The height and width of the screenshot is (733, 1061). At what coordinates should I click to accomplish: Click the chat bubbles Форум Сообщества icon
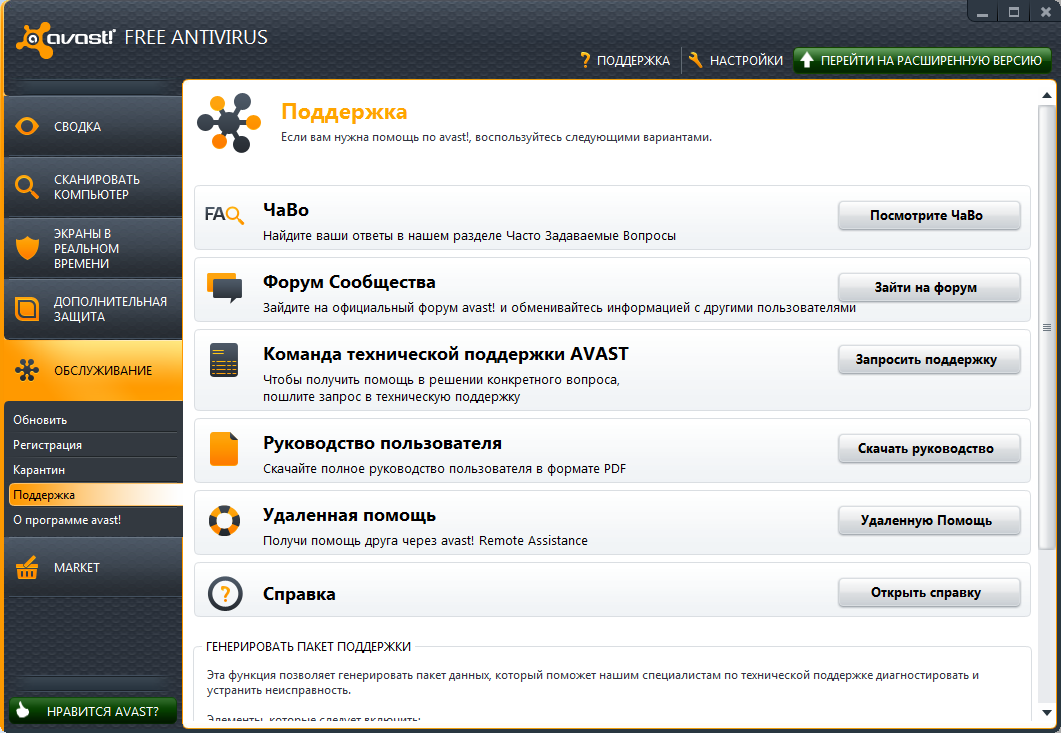(225, 288)
